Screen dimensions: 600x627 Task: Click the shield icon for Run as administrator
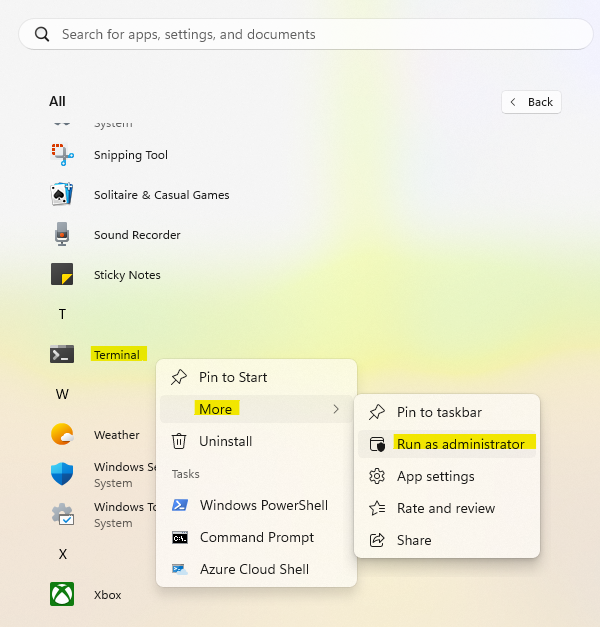pos(377,444)
